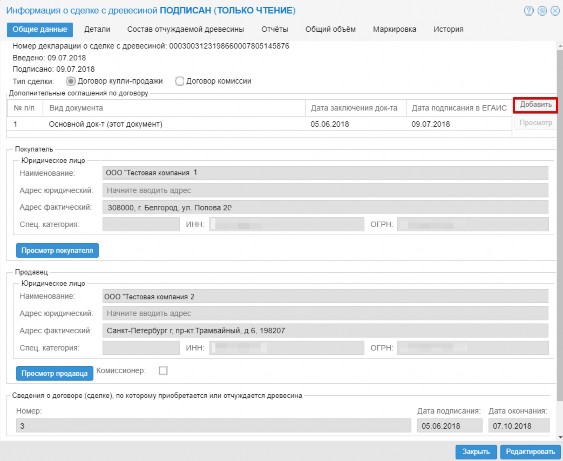The image size is (563, 461).
Task: Click scrollbar up arrow
Action: pos(560,46)
